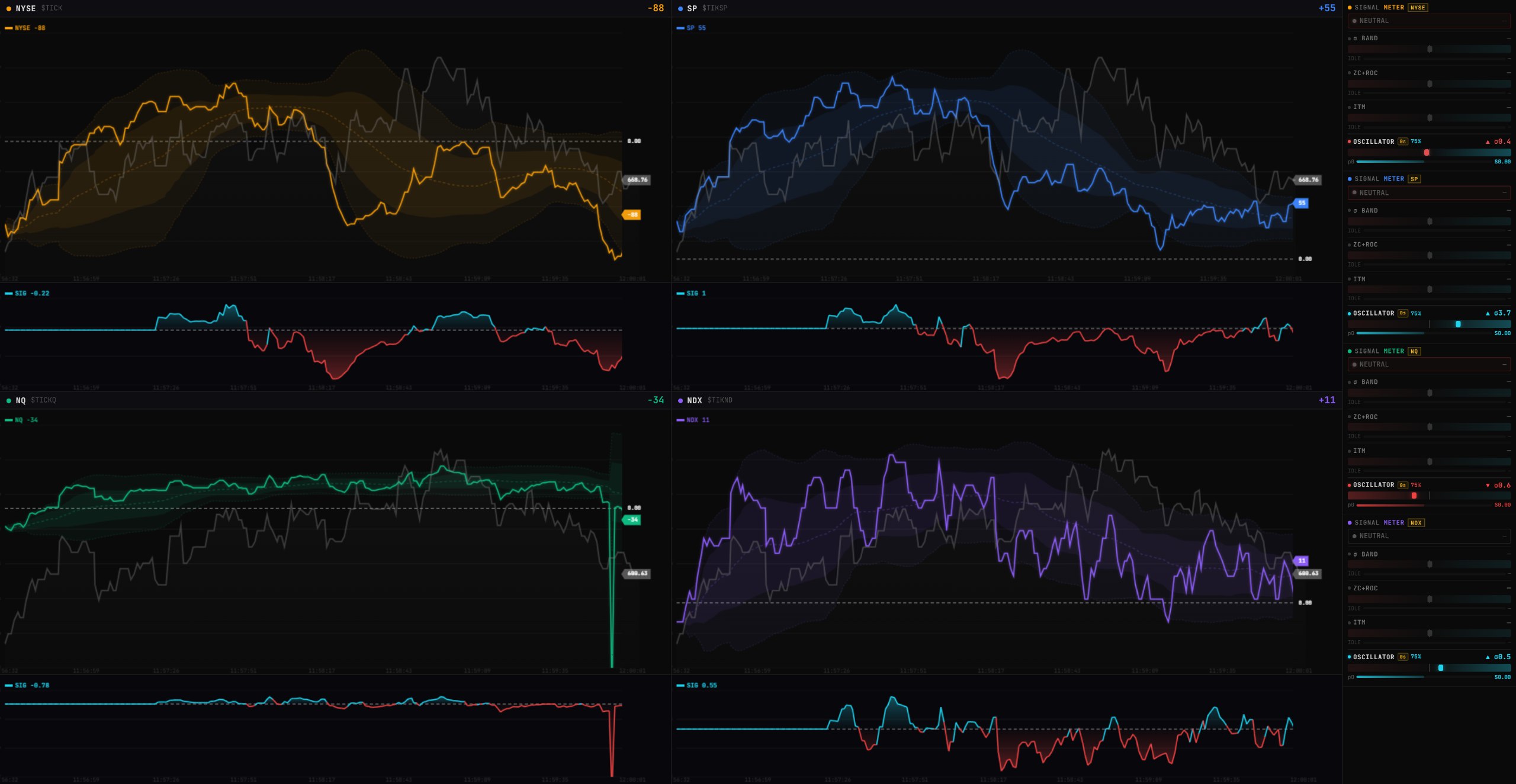
Task: Click the orange NYSE -88 price tag marker
Action: click(632, 214)
